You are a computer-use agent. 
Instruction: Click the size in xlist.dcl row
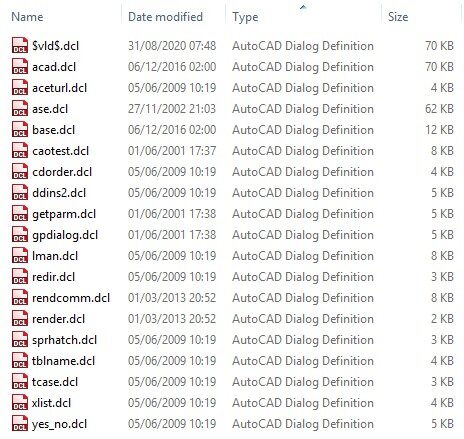[x=442, y=403]
